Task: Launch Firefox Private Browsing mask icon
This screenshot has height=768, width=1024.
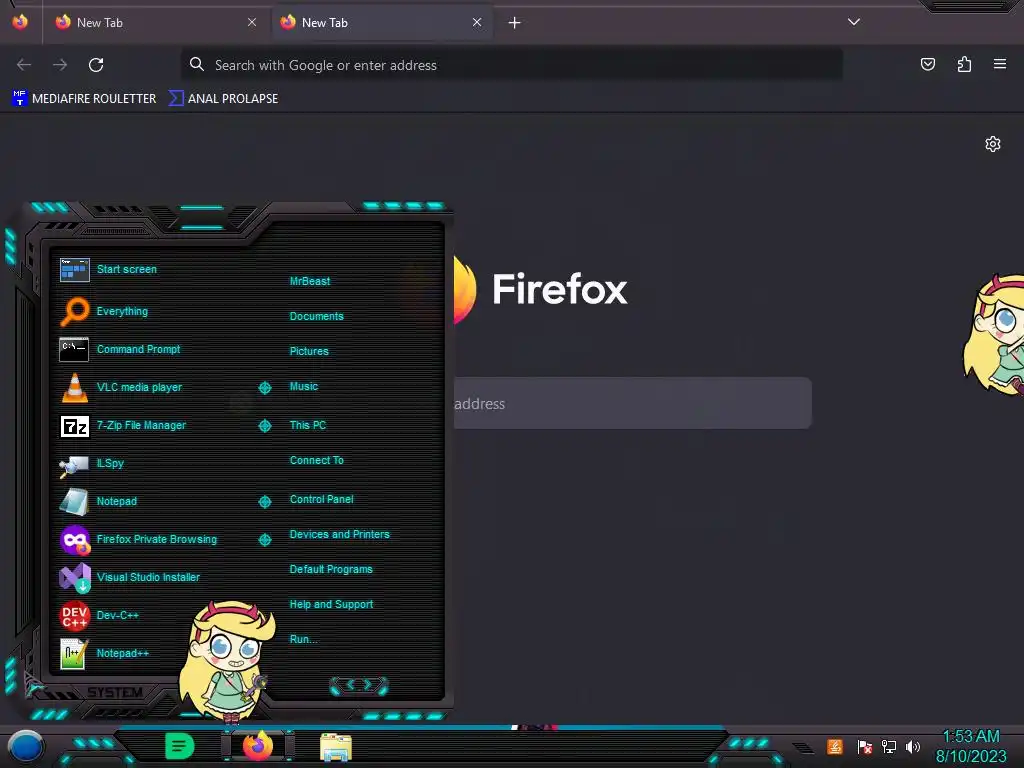Action: tap(74, 539)
